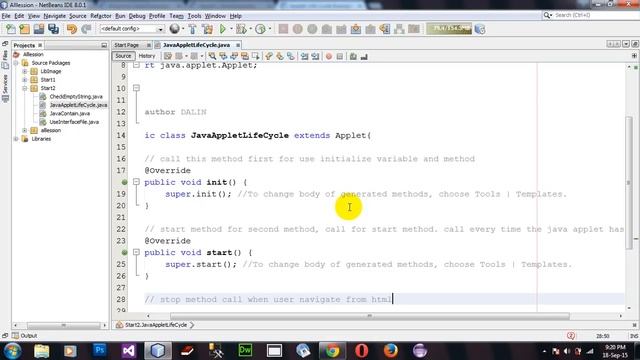This screenshot has height=360, width=640.
Task: Select CheckEmptyString.java in project tree
Action: click(x=76, y=97)
